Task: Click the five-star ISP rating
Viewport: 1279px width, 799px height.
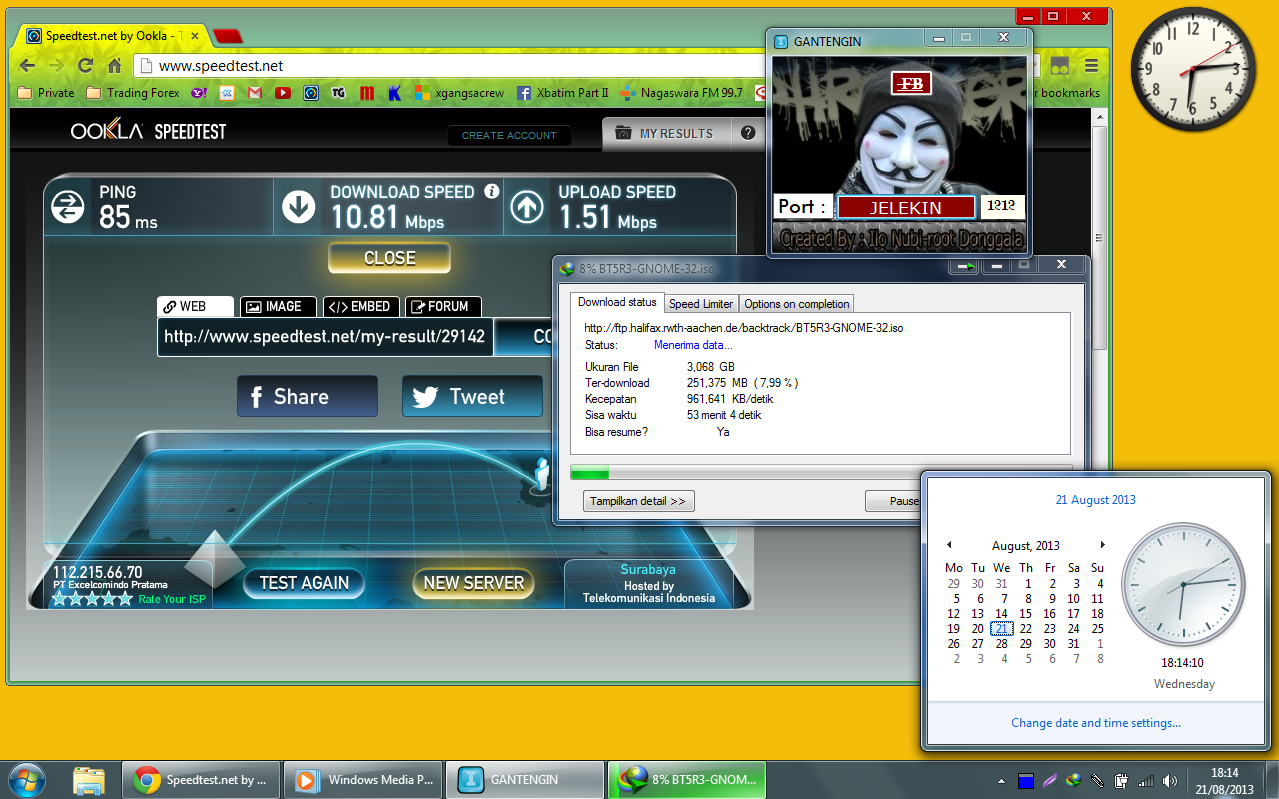Action: coord(92,599)
